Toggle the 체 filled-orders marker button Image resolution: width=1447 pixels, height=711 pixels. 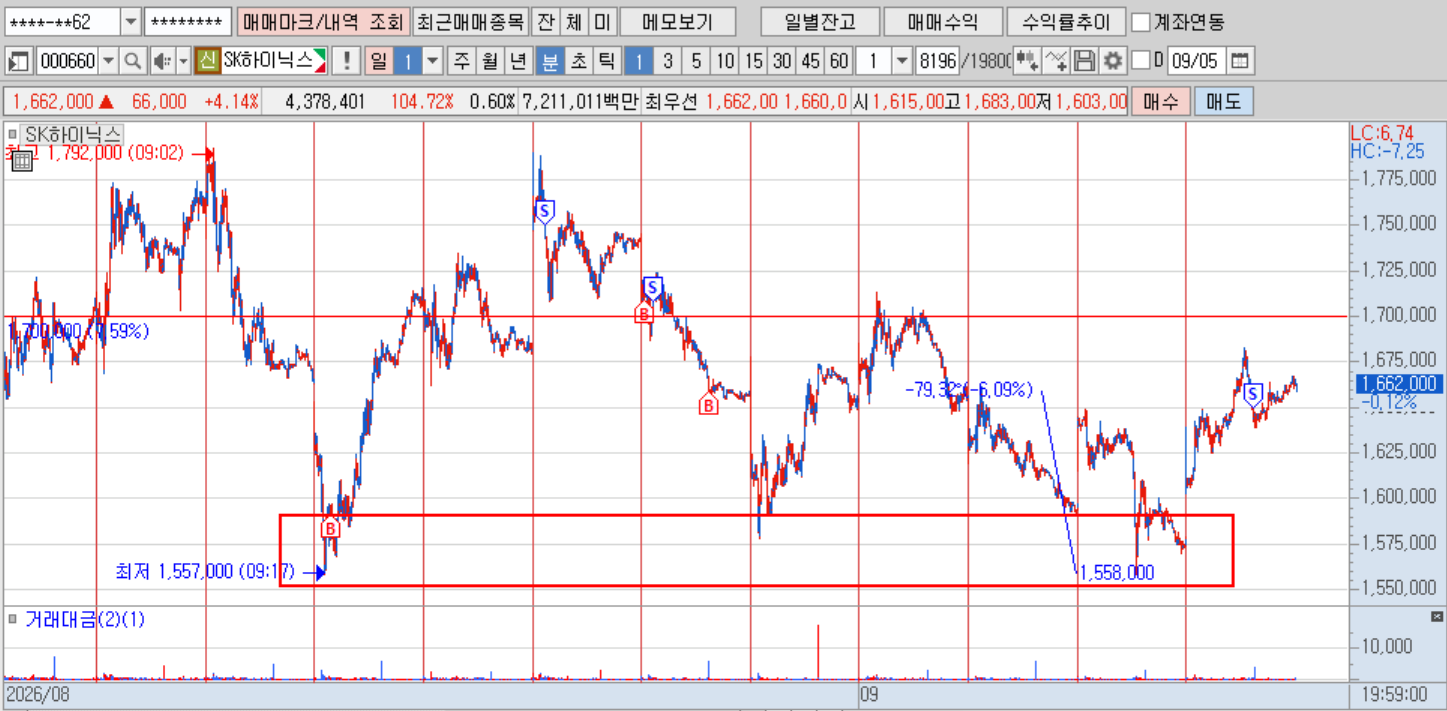click(572, 22)
